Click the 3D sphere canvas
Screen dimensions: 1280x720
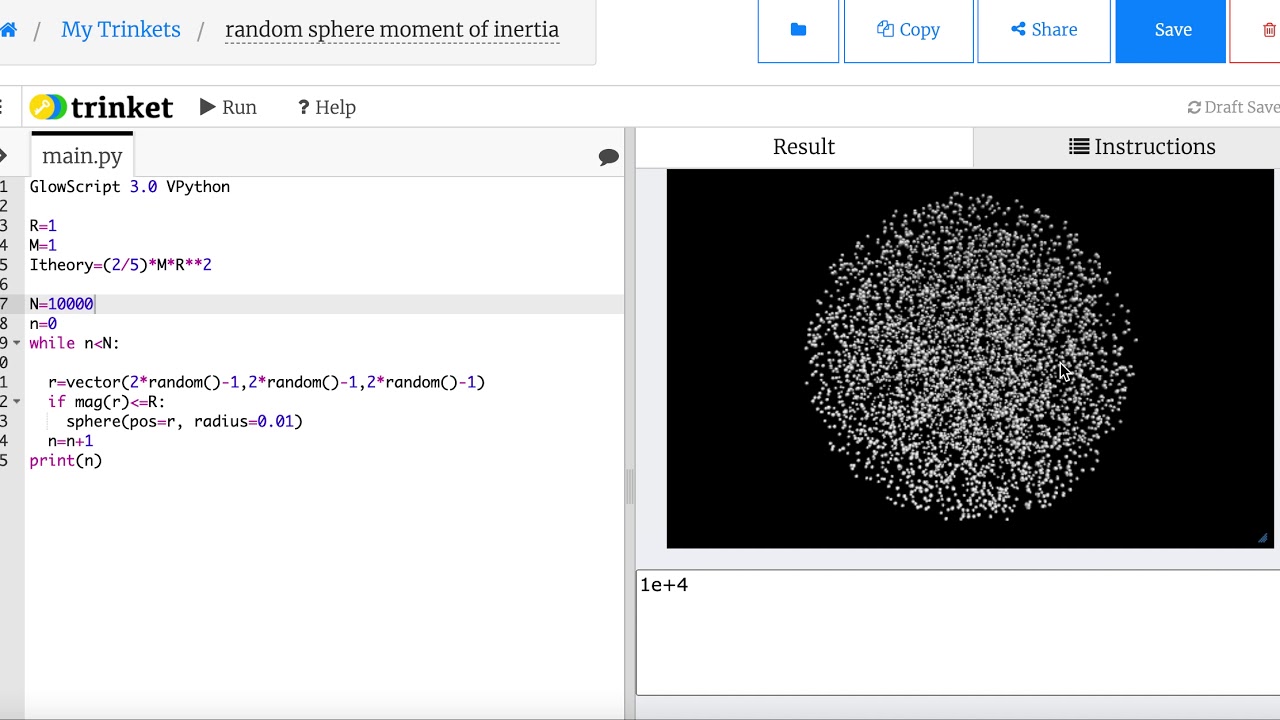tap(970, 358)
